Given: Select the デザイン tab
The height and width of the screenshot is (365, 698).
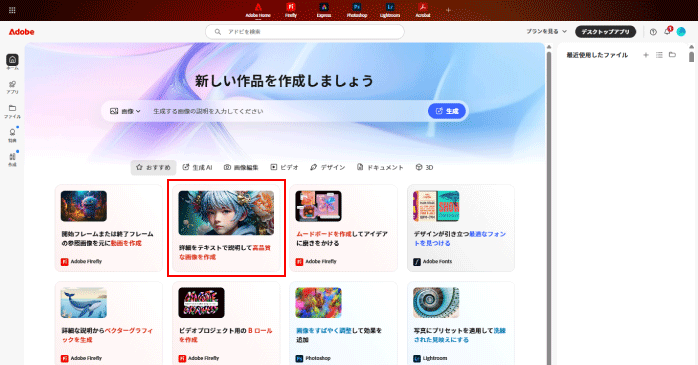Looking at the screenshot, I should [x=328, y=167].
